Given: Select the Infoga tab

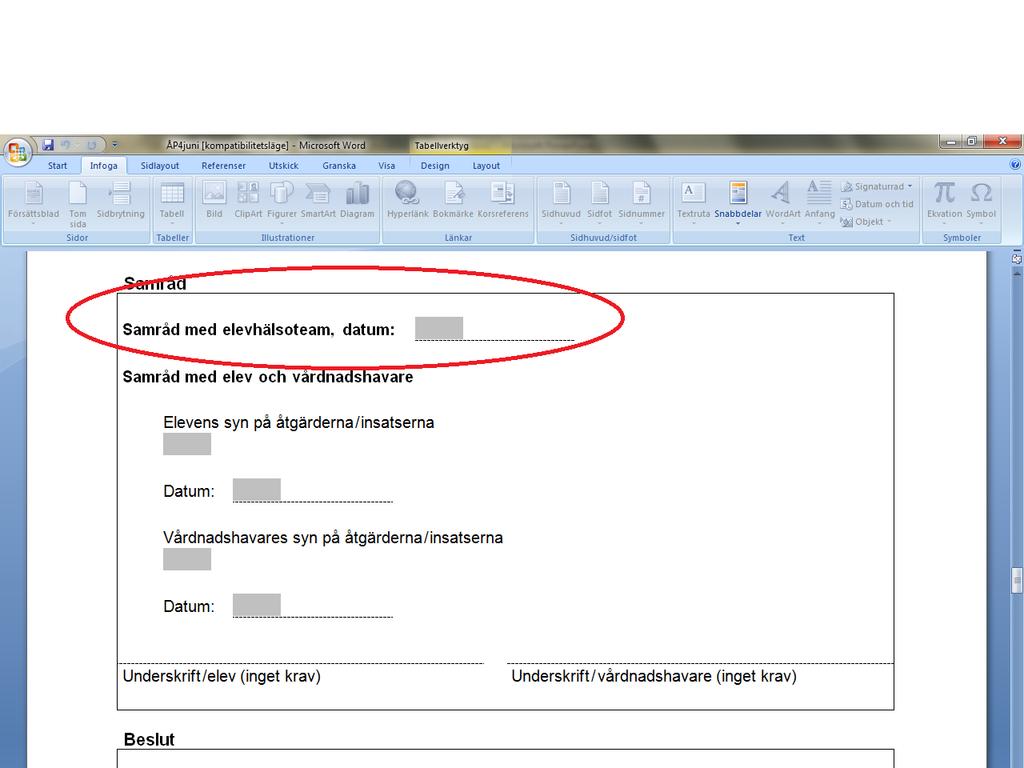Looking at the screenshot, I should (104, 166).
